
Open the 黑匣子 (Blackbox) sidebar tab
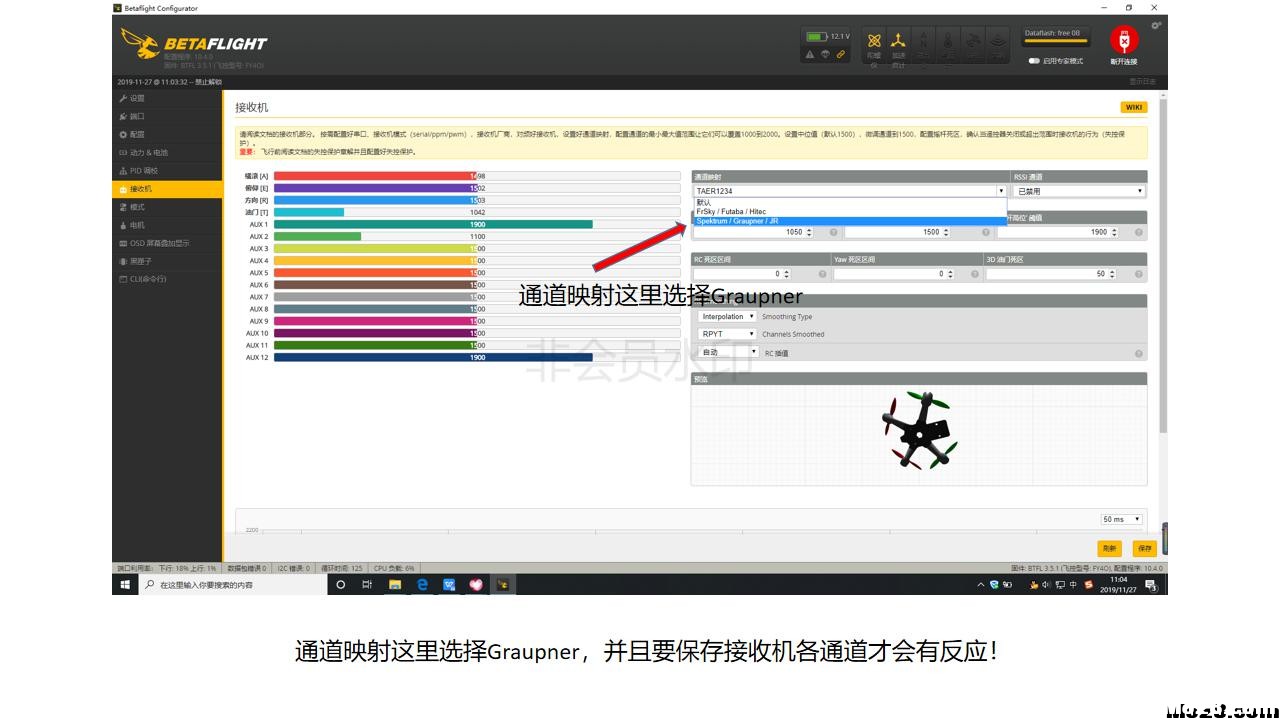tap(167, 261)
